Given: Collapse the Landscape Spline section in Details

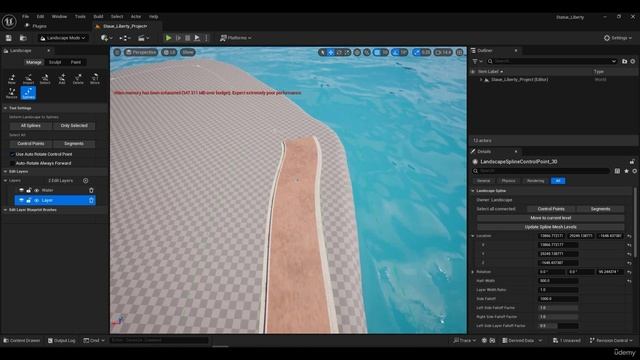Looking at the screenshot, I should click(473, 191).
